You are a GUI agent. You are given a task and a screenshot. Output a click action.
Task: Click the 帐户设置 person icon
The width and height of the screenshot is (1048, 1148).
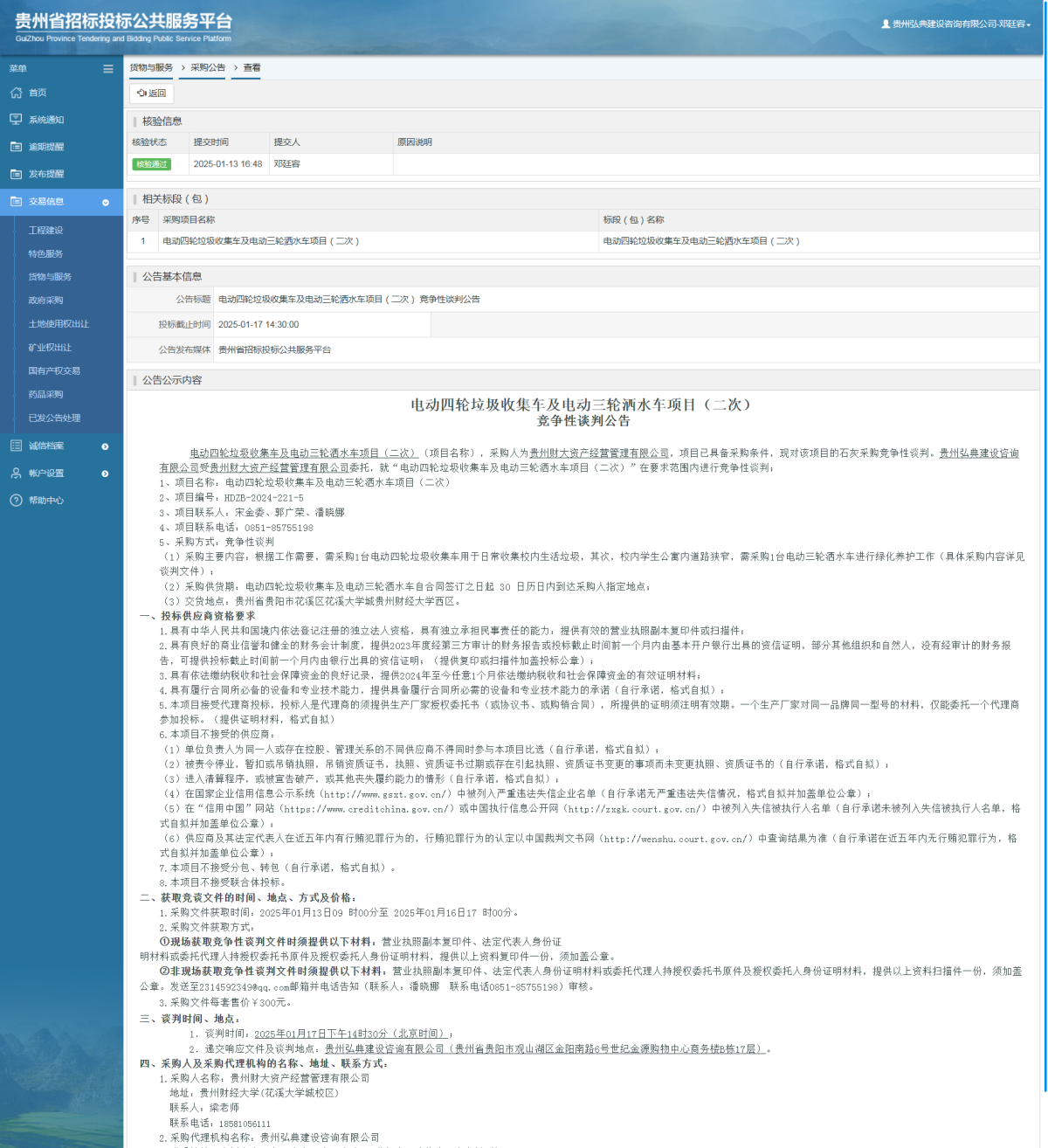pyautogui.click(x=16, y=474)
